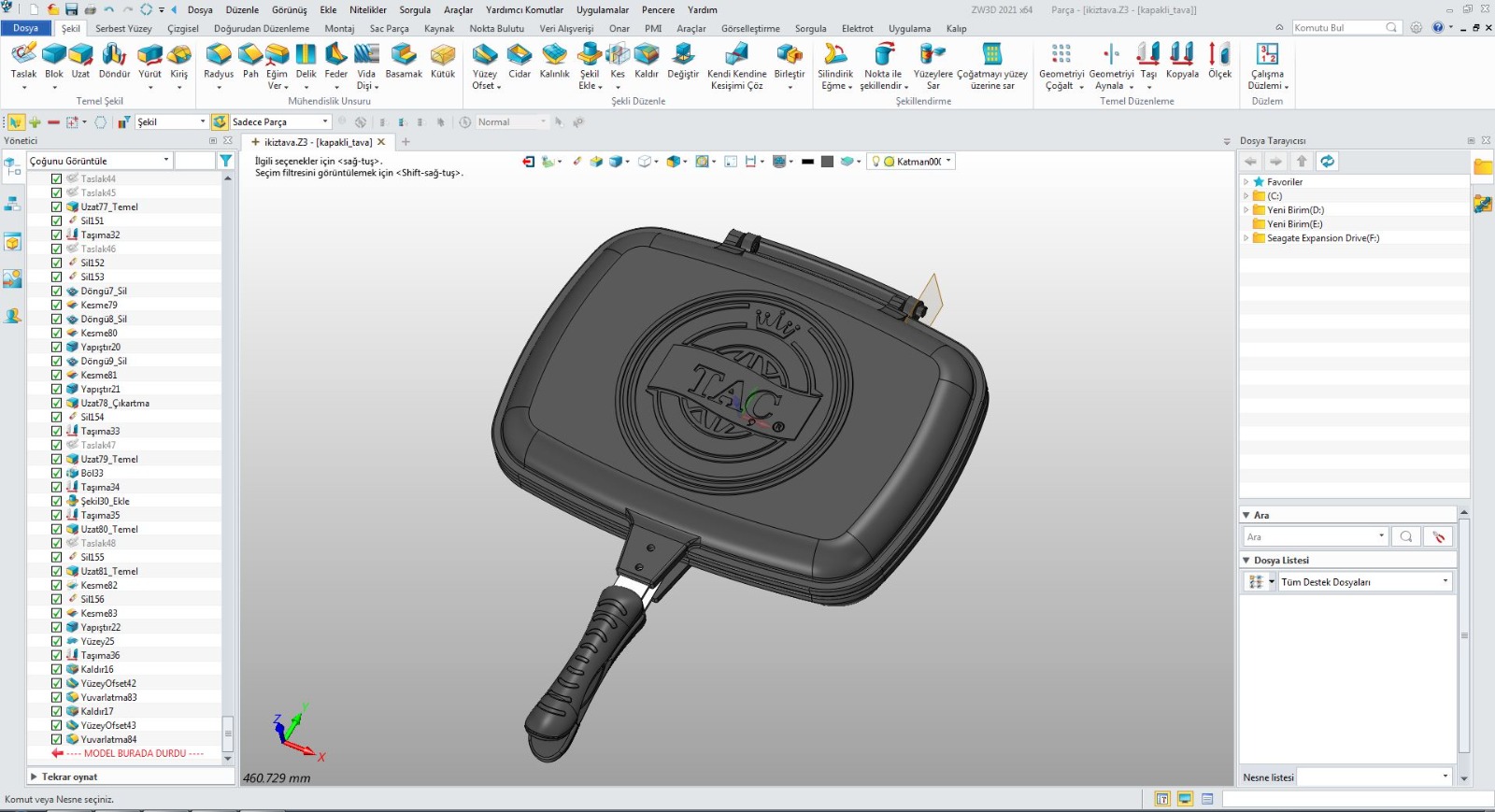Click the Kaldır remove tool
This screenshot has width=1495, height=812.
tap(647, 61)
